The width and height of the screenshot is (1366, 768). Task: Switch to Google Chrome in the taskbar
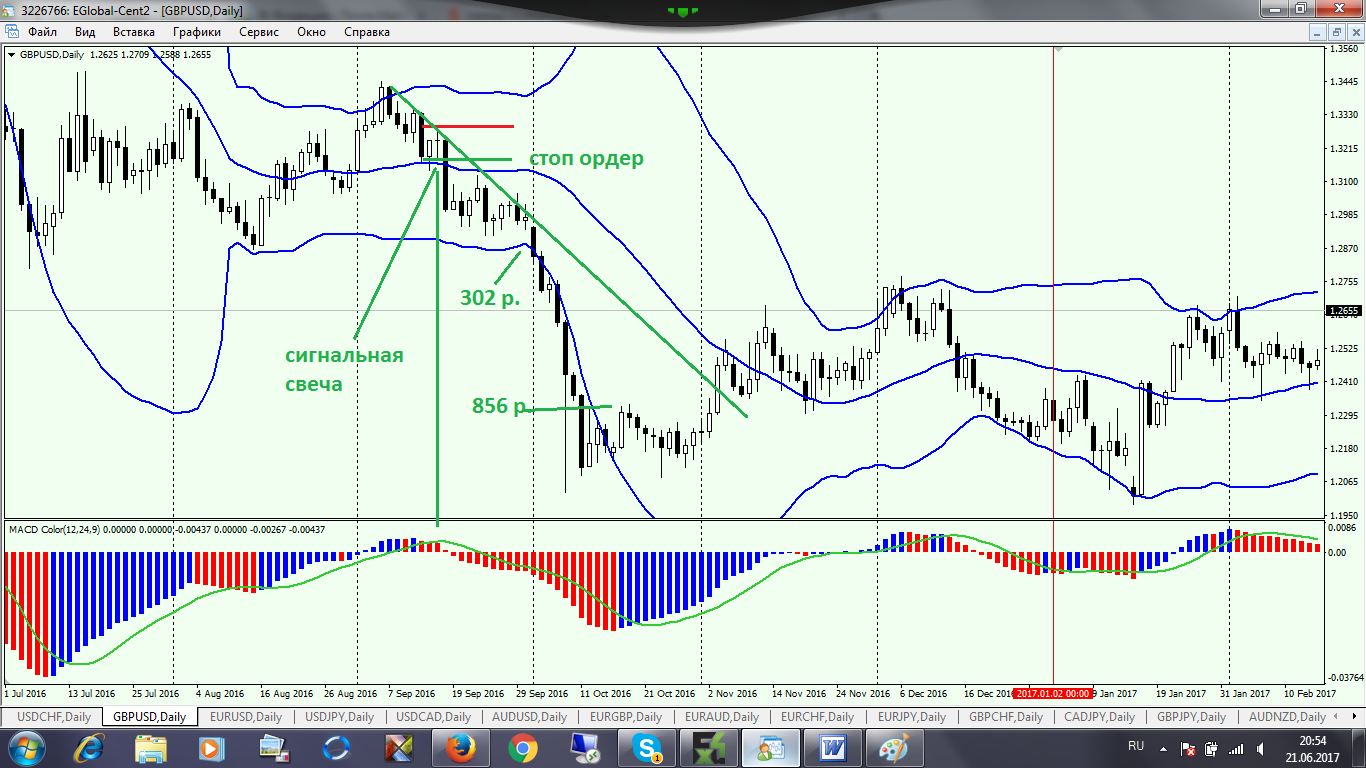521,747
